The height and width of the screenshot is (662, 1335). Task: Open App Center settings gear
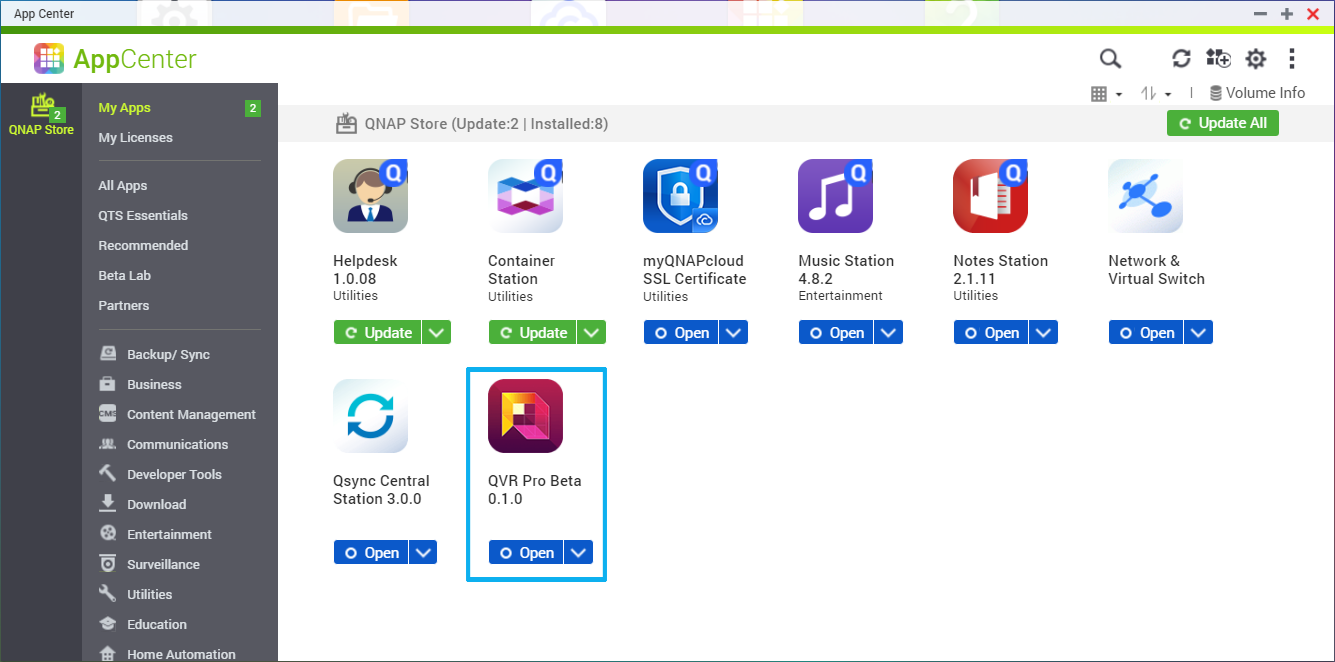[1256, 59]
